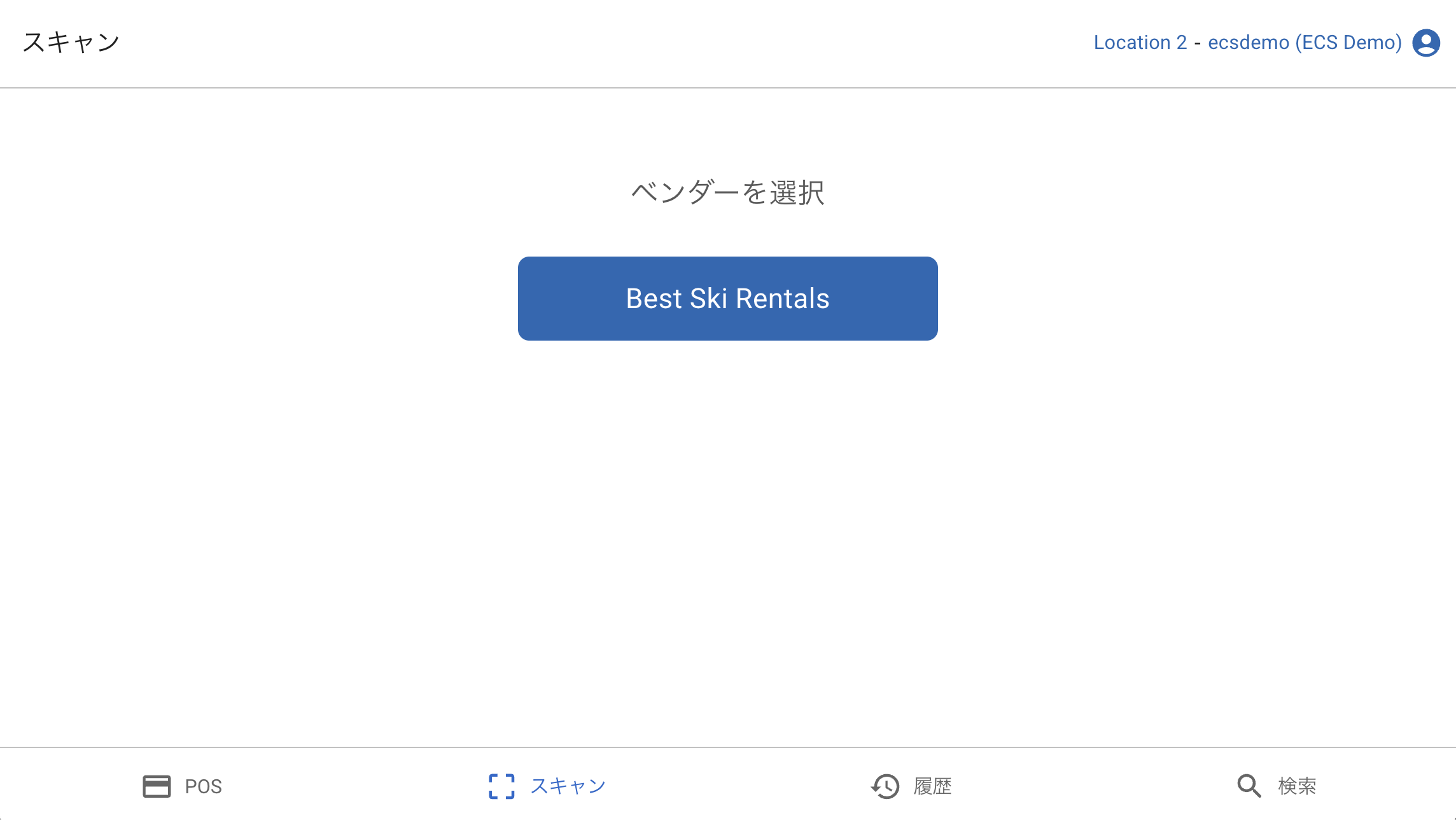Click the word "Best" on vendor button

pos(654,299)
